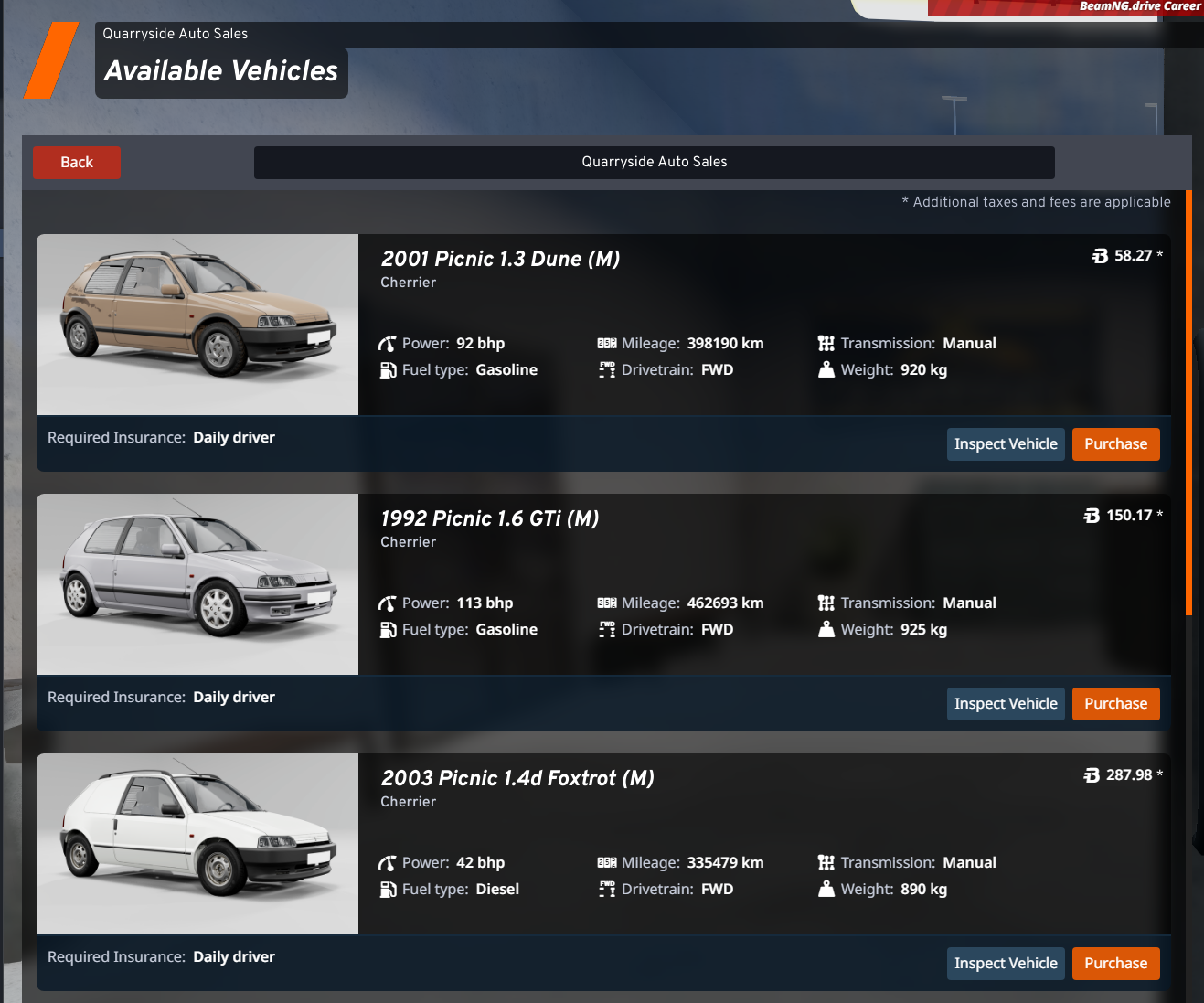This screenshot has width=1204, height=1003.
Task: Click the Power 42 bhp value
Action: coord(480,863)
